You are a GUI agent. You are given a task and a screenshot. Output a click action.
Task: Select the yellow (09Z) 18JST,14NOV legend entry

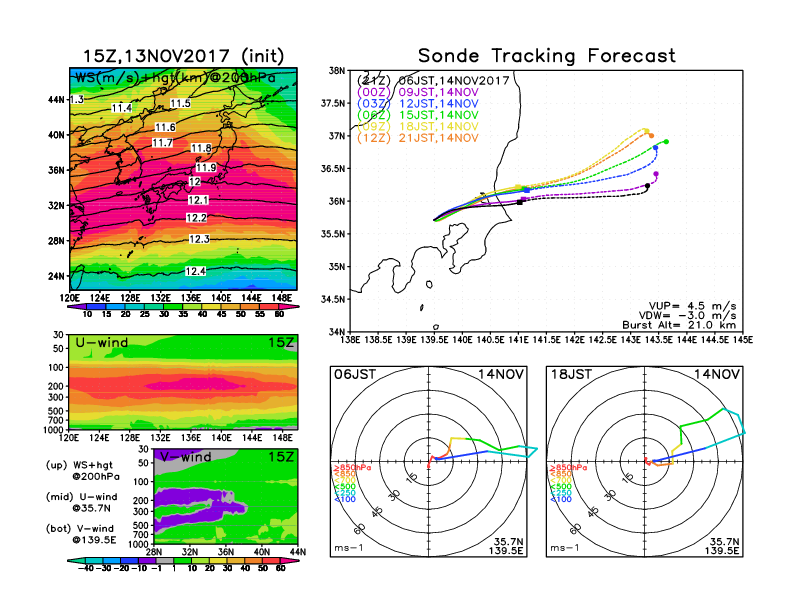point(418,127)
